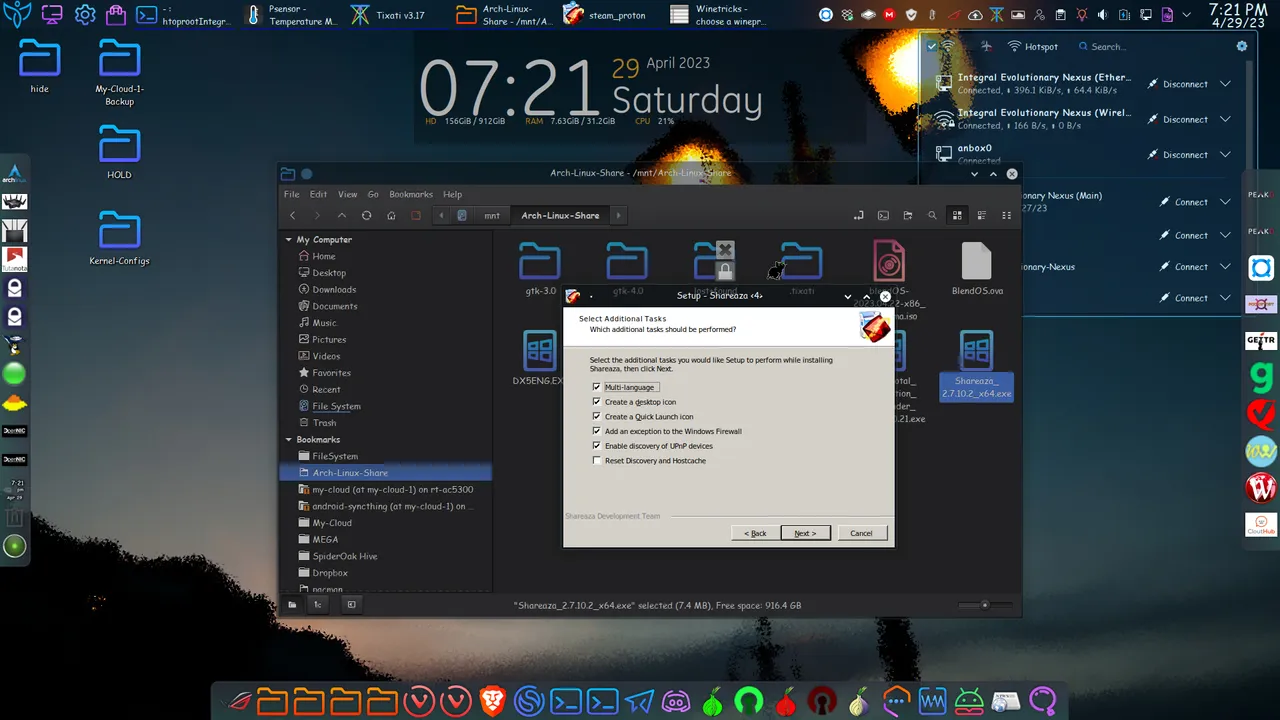
Task: Open the Help menu in file manager
Action: [x=452, y=194]
